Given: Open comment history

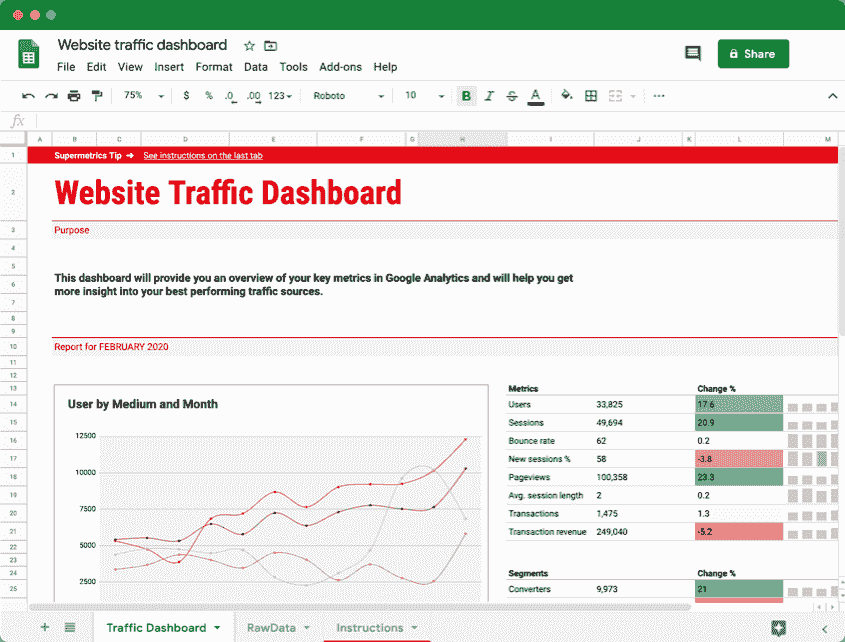Looking at the screenshot, I should click(693, 54).
